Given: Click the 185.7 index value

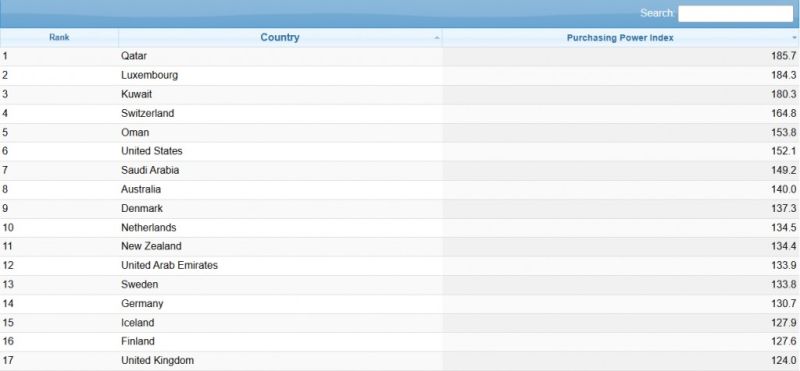Looking at the screenshot, I should (784, 56).
